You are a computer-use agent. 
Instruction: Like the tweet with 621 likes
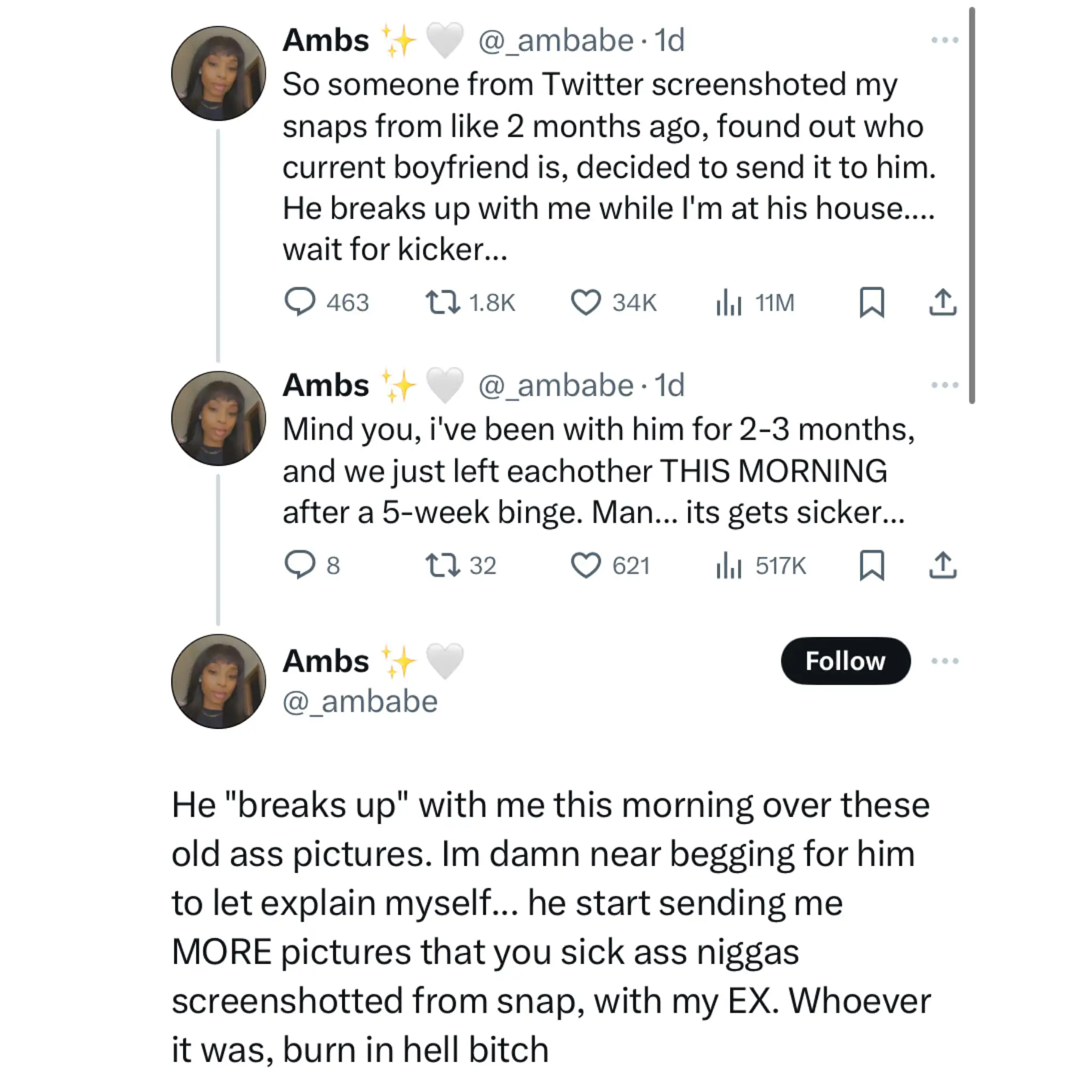(x=585, y=565)
